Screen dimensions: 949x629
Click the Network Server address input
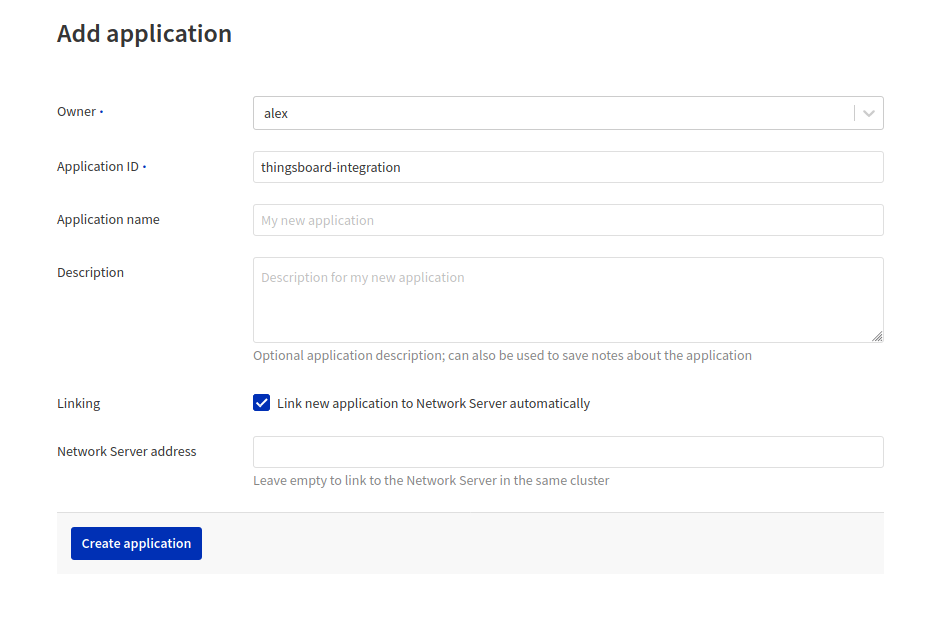[x=567, y=452]
